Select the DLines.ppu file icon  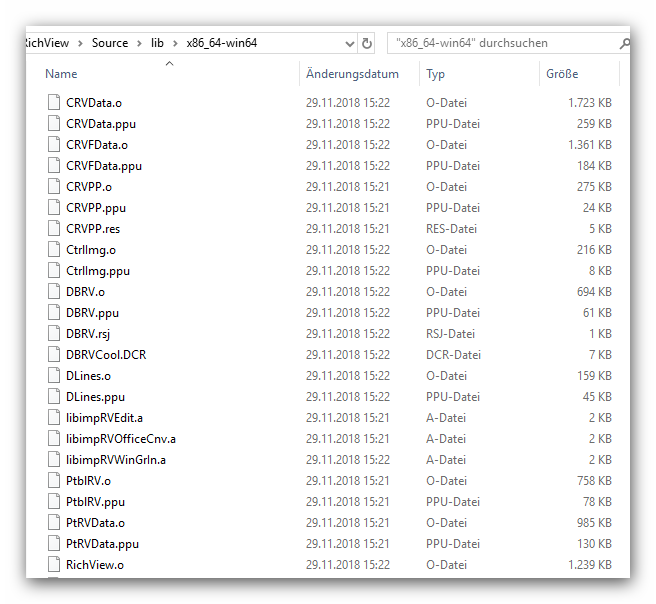tap(54, 396)
